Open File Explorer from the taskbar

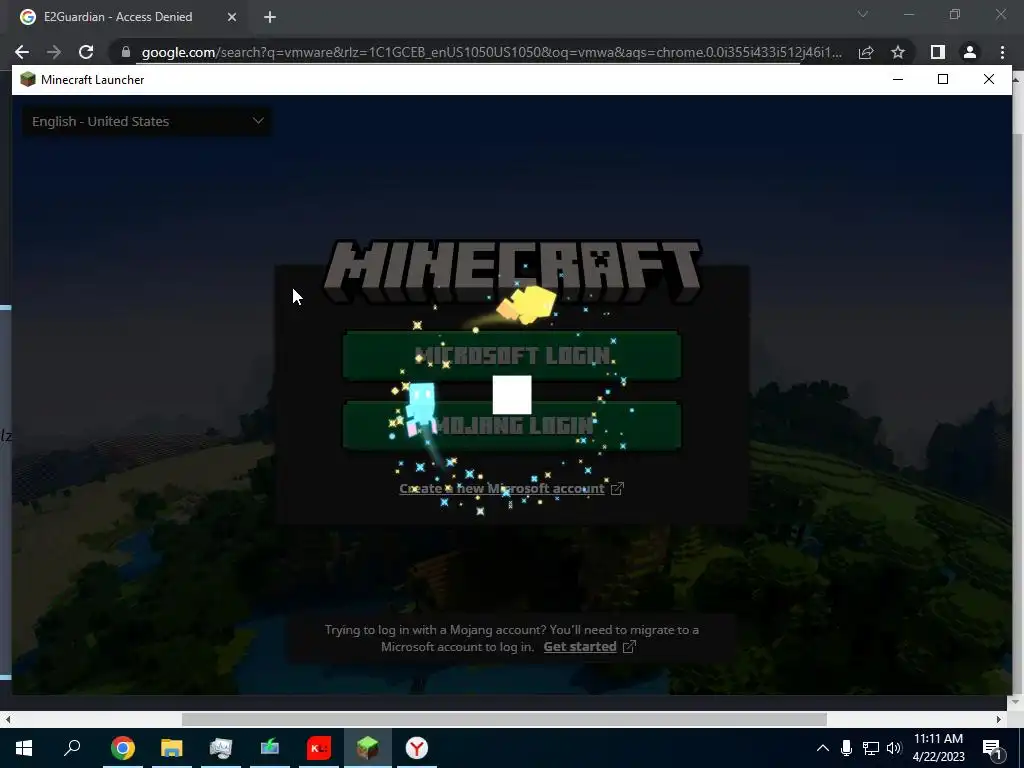click(172, 748)
